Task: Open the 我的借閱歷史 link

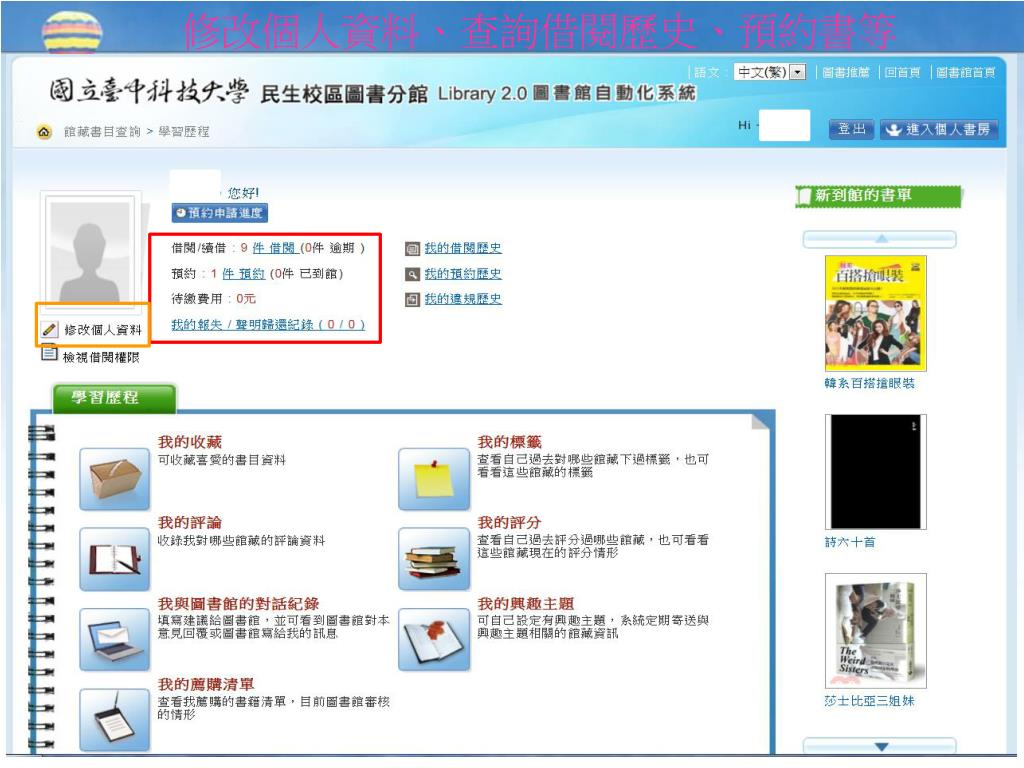Action: (x=463, y=248)
